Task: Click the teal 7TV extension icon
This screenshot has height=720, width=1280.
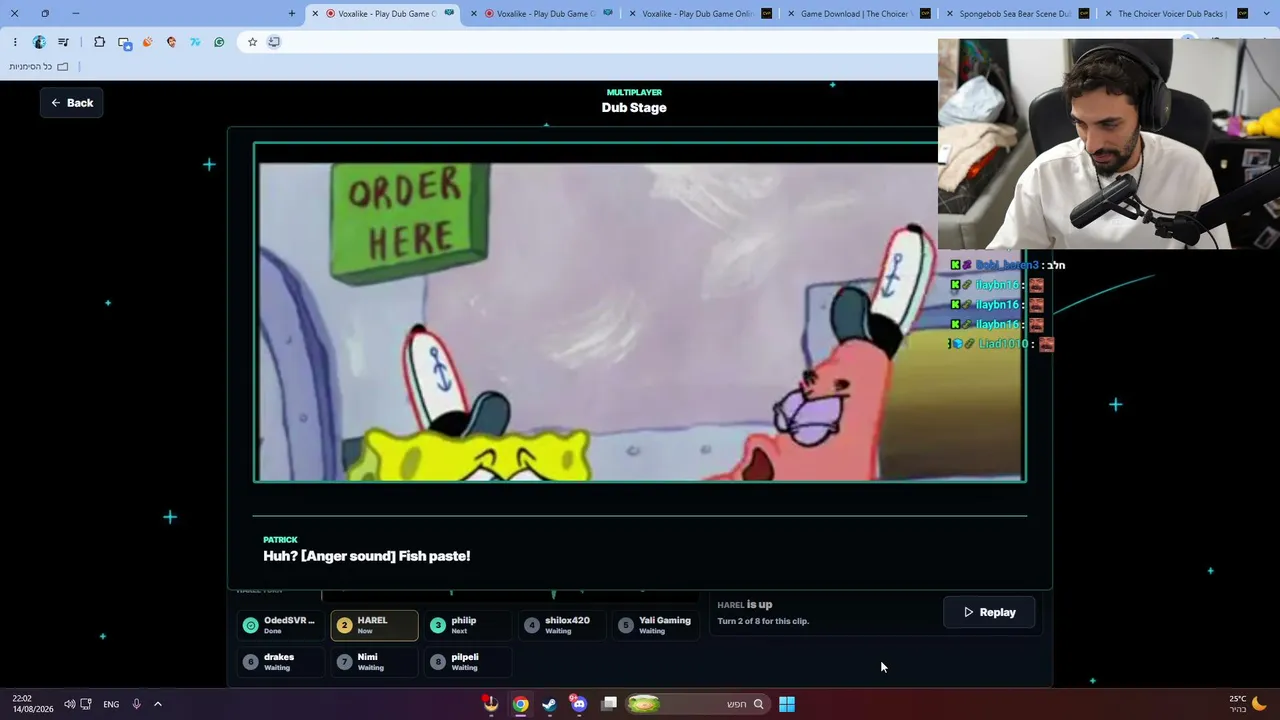Action: click(x=195, y=42)
